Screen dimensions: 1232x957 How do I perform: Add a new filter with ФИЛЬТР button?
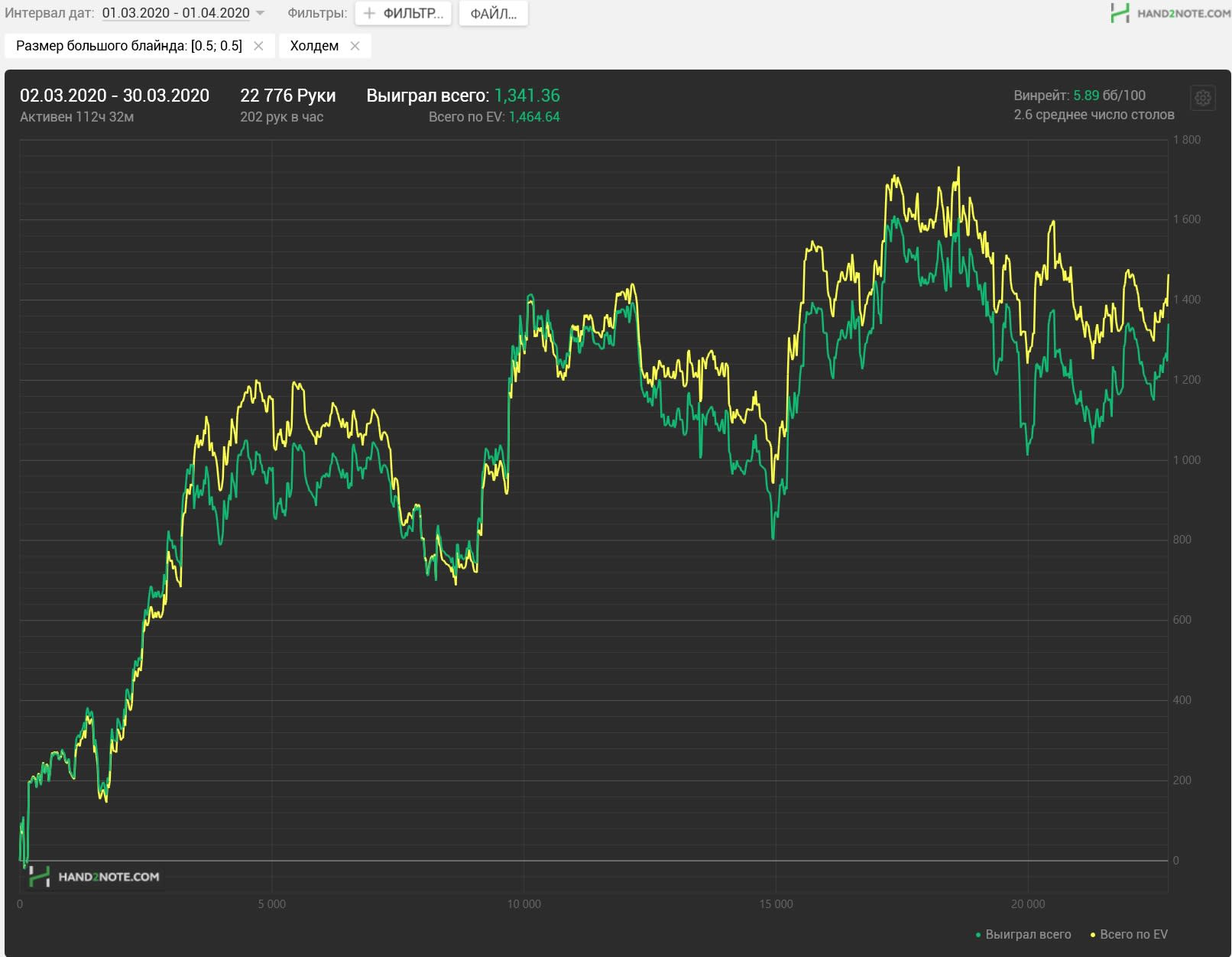point(404,13)
